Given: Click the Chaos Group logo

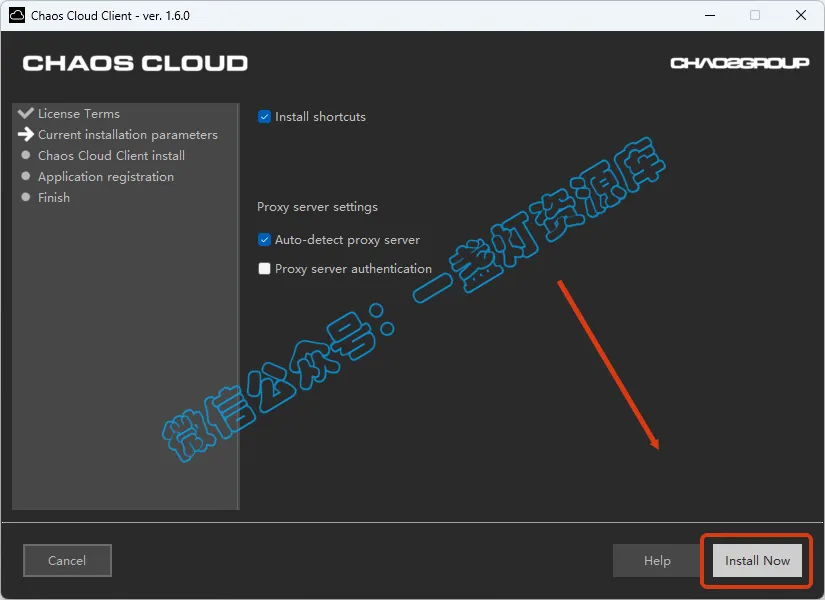Looking at the screenshot, I should pyautogui.click(x=739, y=63).
